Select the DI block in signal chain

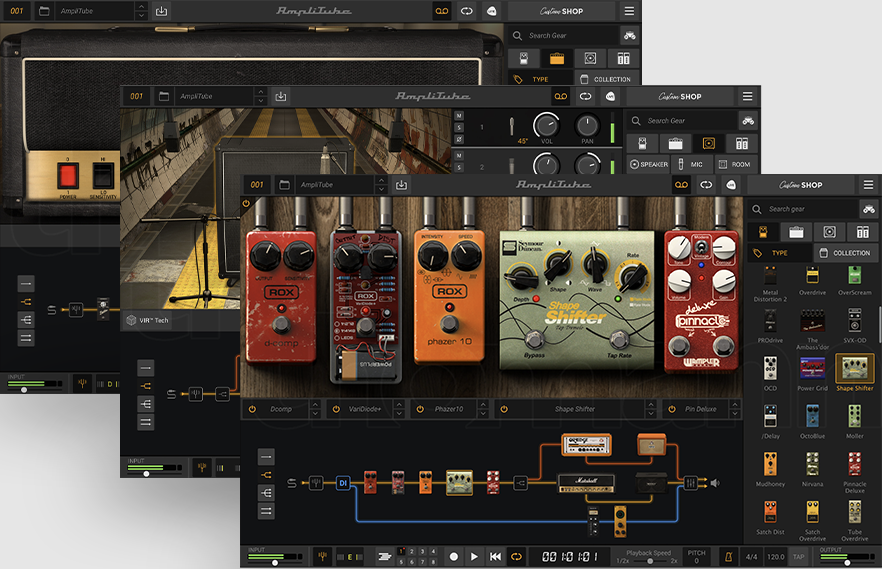[343, 483]
